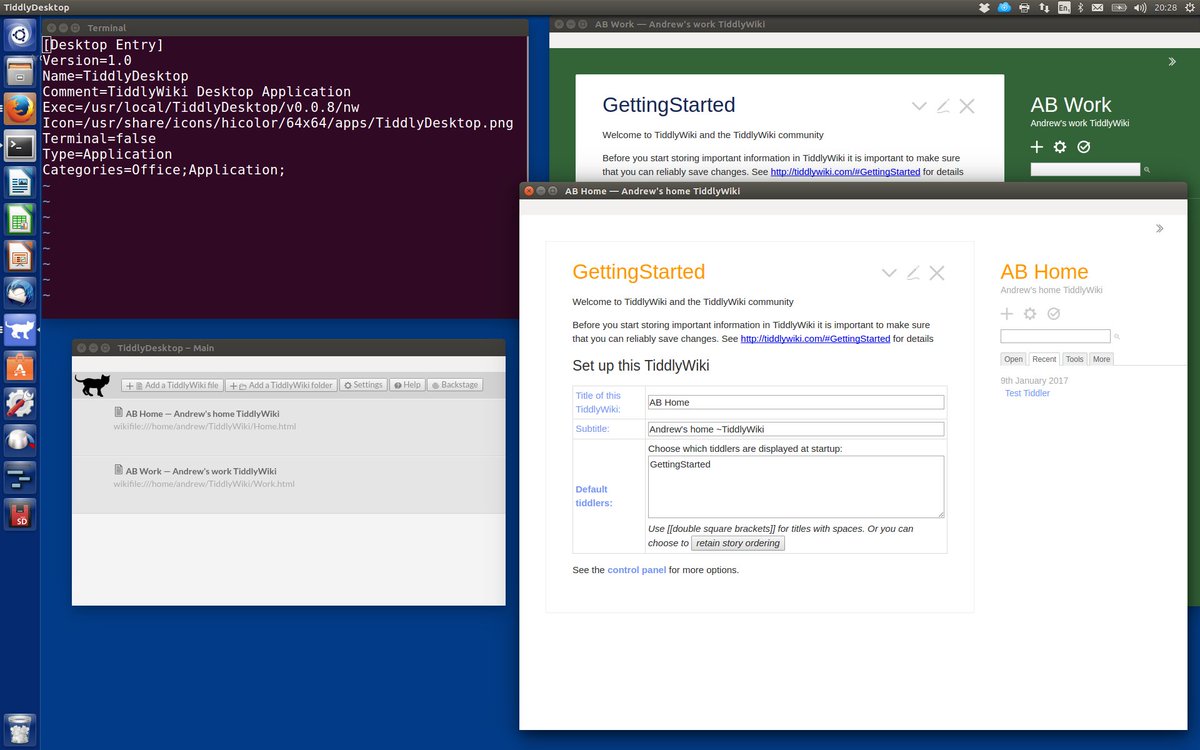Image resolution: width=1200 pixels, height=750 pixels.
Task: Click the wikifile Home.html path text
Action: 204,426
